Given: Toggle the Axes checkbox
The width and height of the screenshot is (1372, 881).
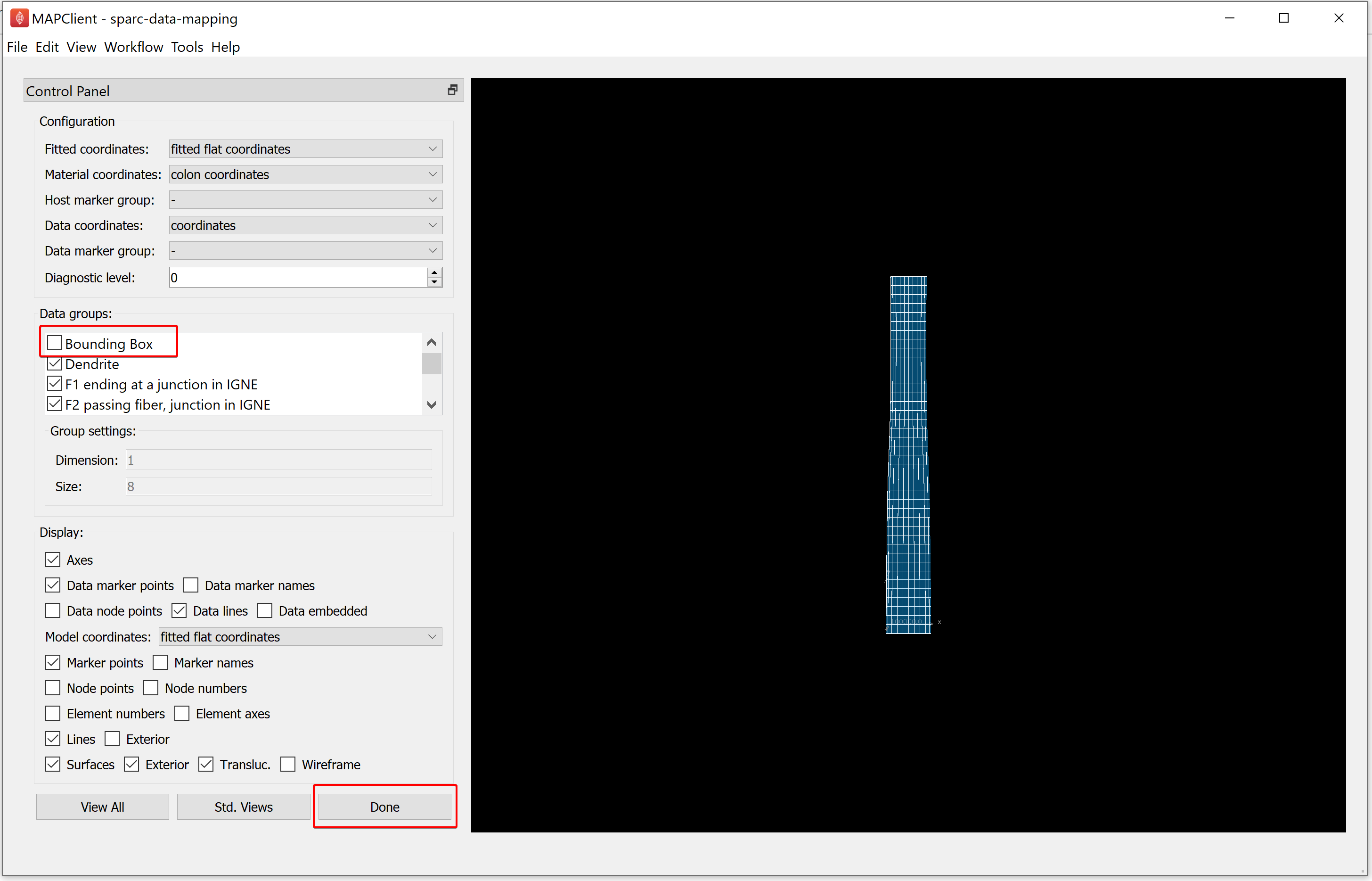Looking at the screenshot, I should pyautogui.click(x=53, y=560).
